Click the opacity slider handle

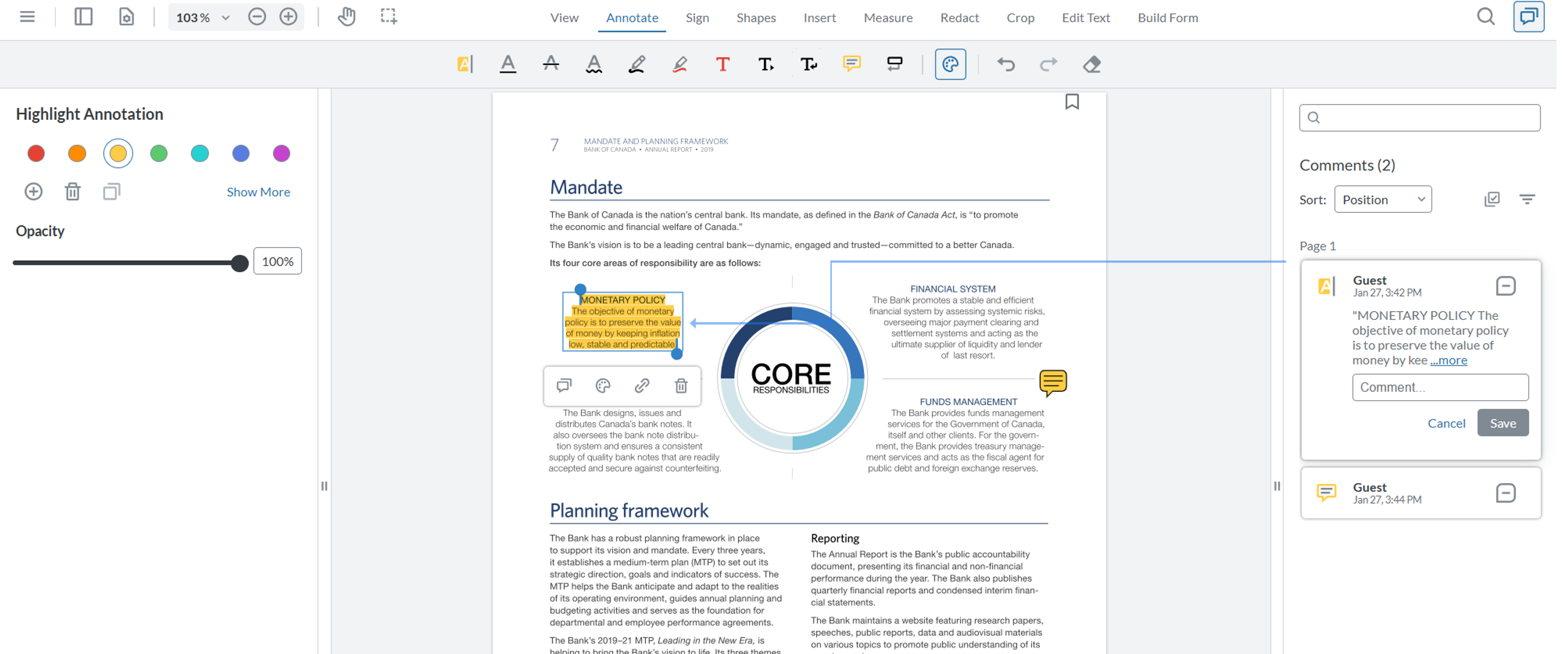(240, 263)
